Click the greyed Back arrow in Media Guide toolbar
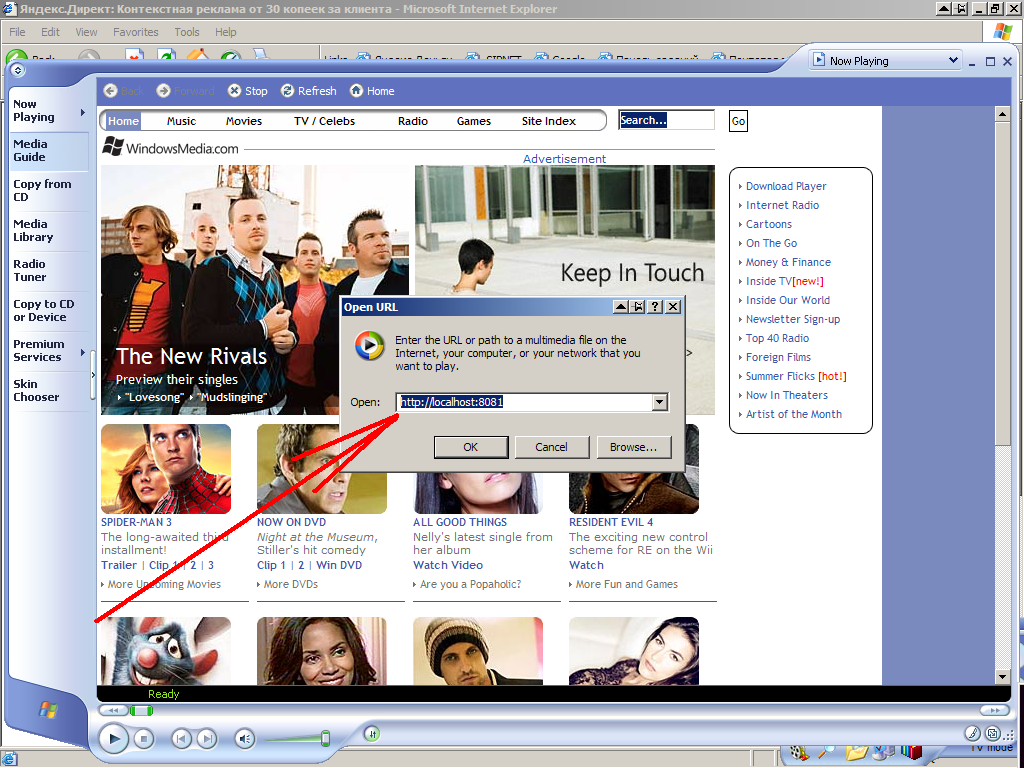Image resolution: width=1024 pixels, height=768 pixels. click(x=110, y=91)
